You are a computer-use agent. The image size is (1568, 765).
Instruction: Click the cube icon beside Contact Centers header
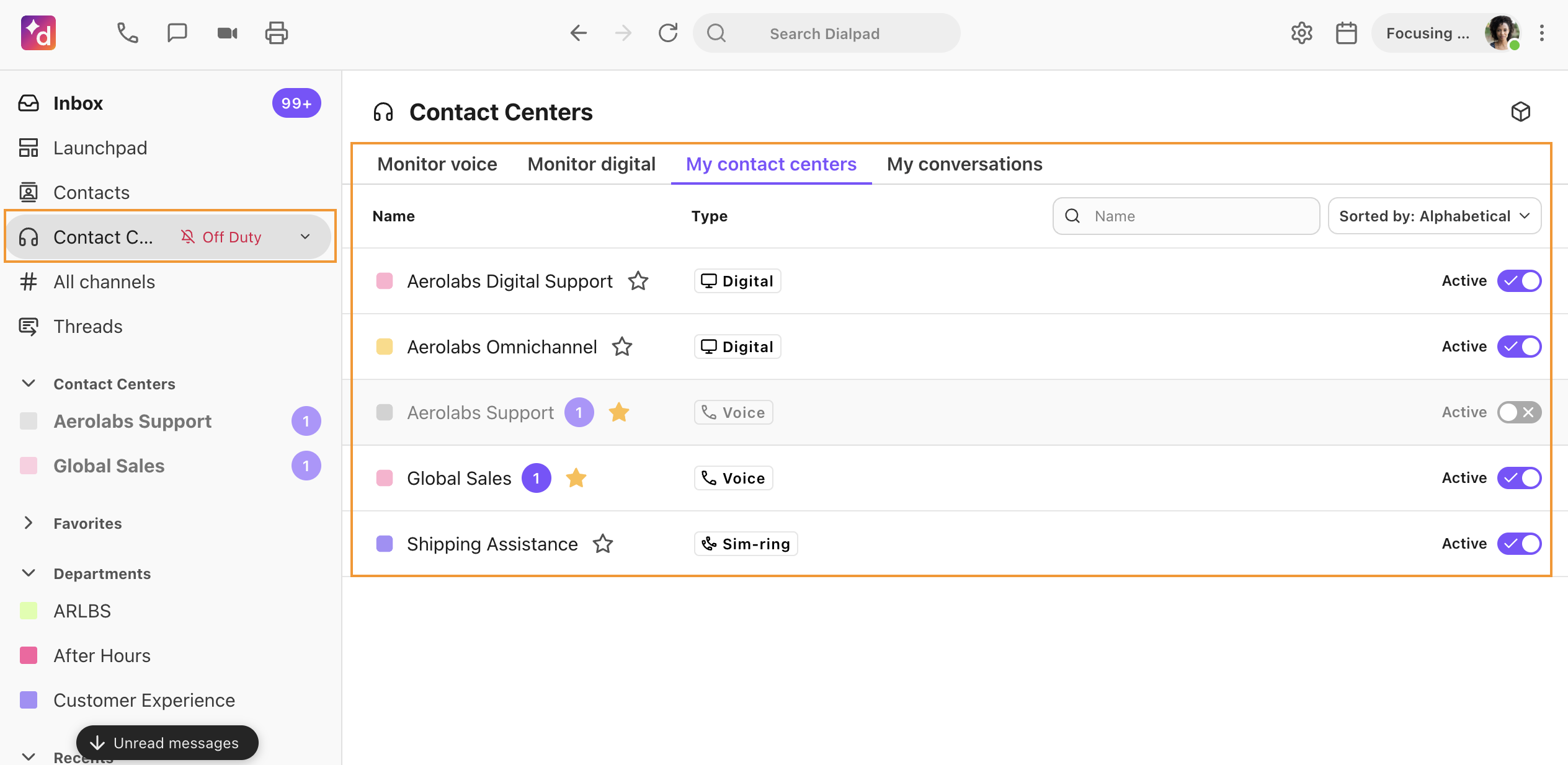[x=1521, y=112]
